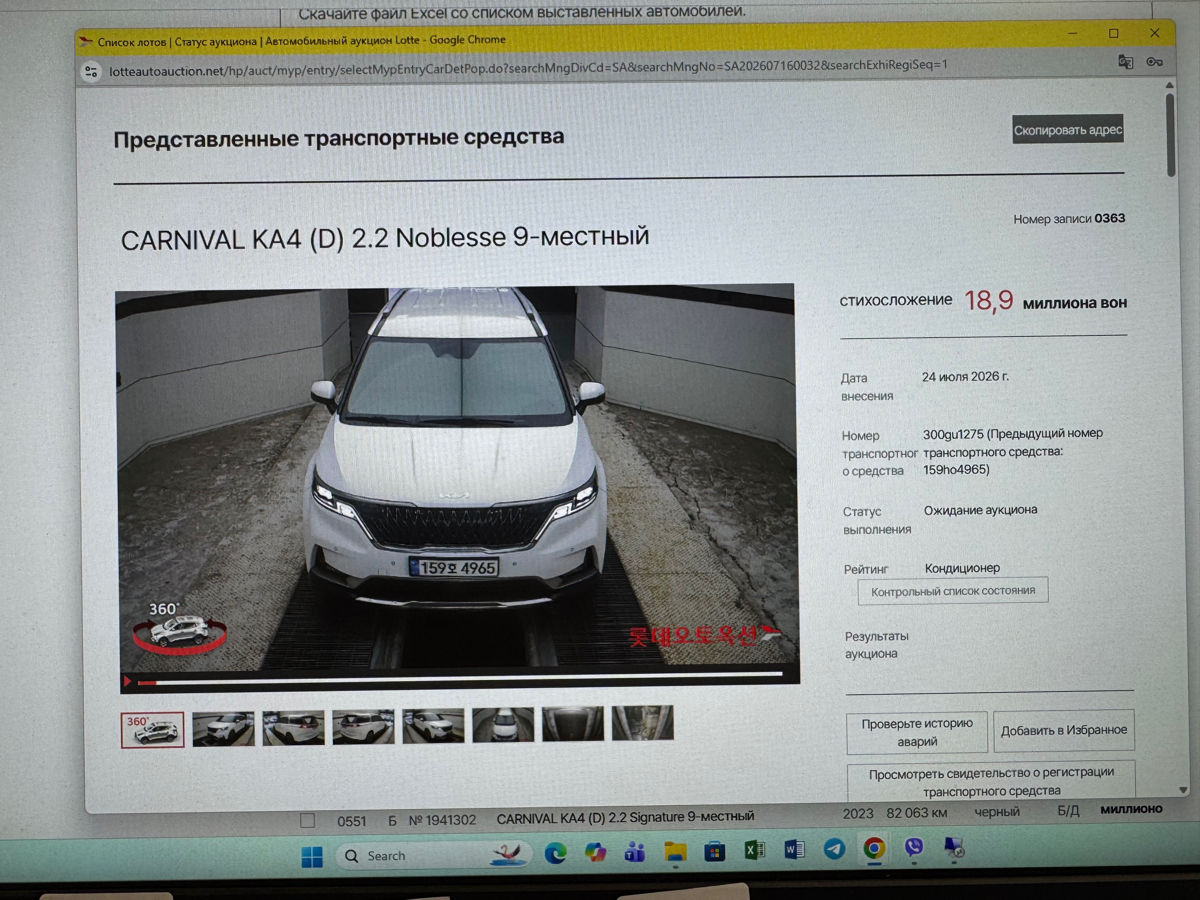
Task: Open Просмотреть свидетельство о регистрации button
Action: (x=990, y=781)
